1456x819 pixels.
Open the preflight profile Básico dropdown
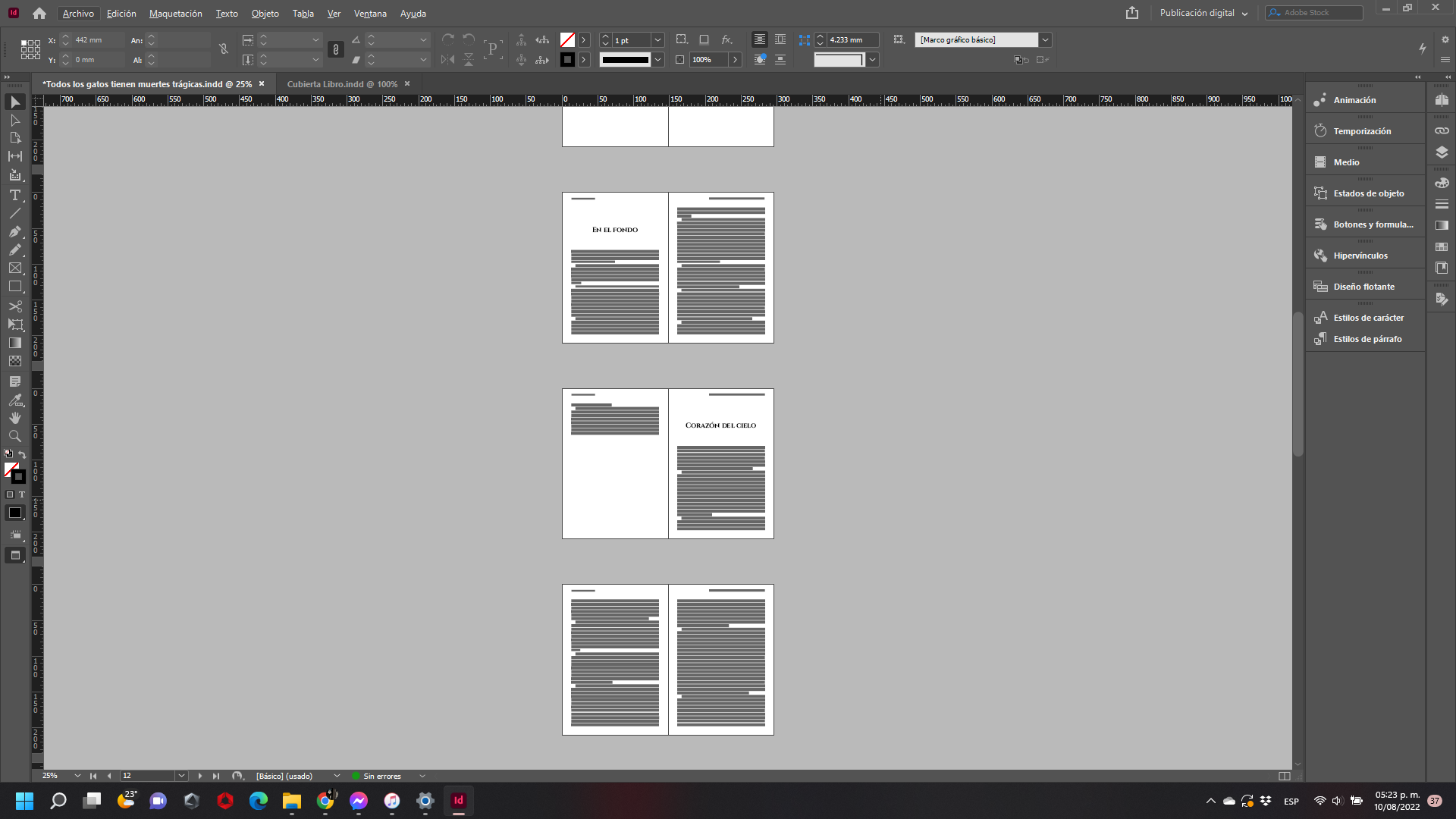pyautogui.click(x=337, y=776)
